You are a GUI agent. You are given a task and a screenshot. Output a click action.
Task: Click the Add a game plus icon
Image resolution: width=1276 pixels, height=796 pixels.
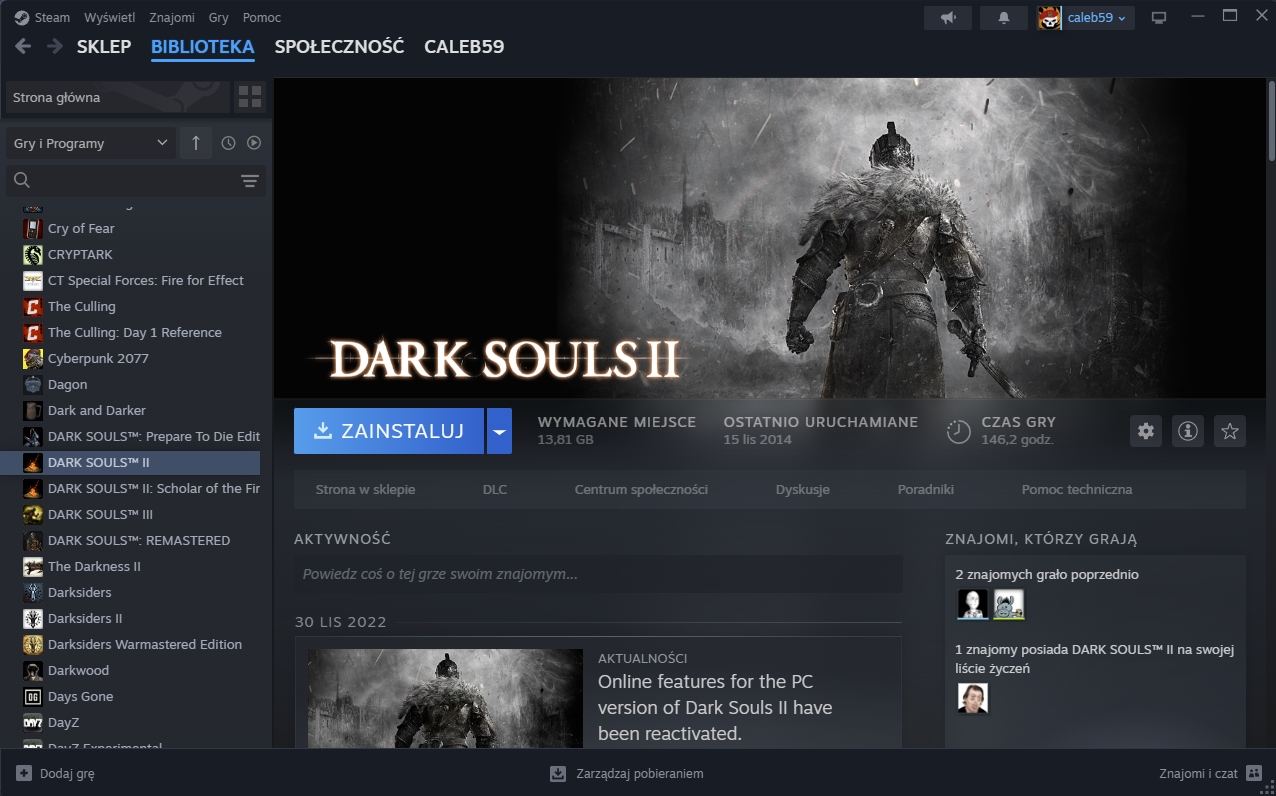(24, 773)
